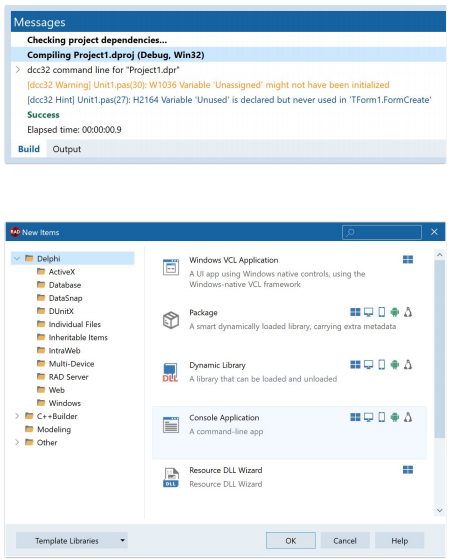Click the Windows platform icon beside Console Application
This screenshot has width=452, height=560.
pyautogui.click(x=355, y=417)
